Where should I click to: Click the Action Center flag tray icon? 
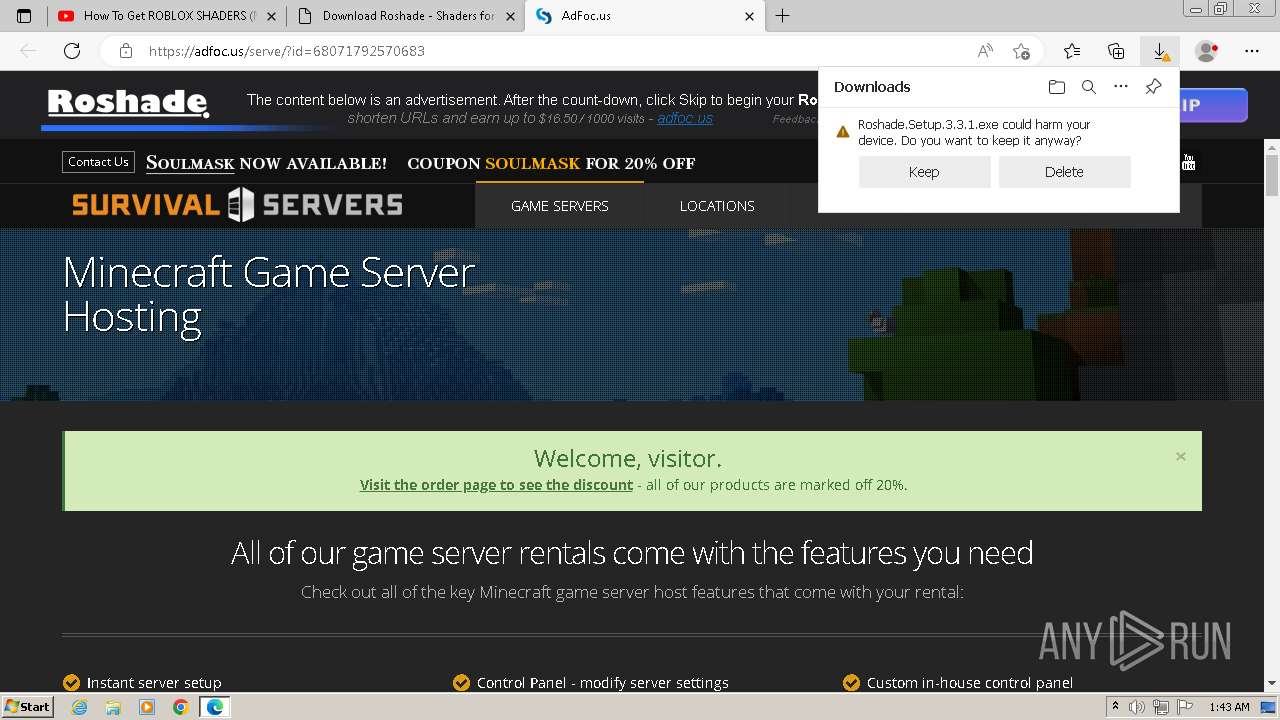(1185, 707)
